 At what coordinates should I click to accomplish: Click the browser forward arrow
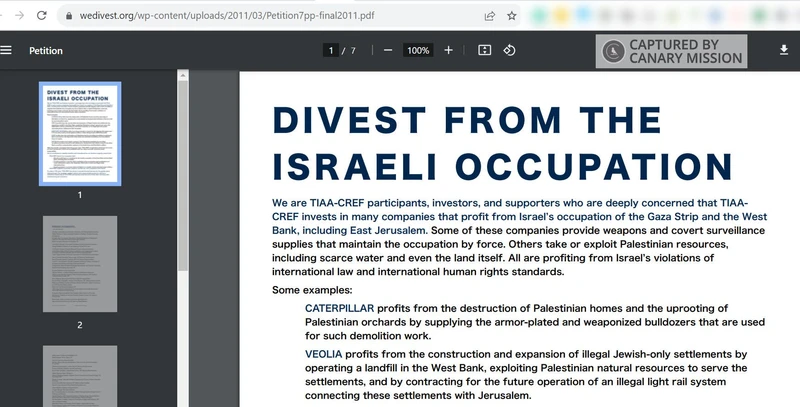19,15
